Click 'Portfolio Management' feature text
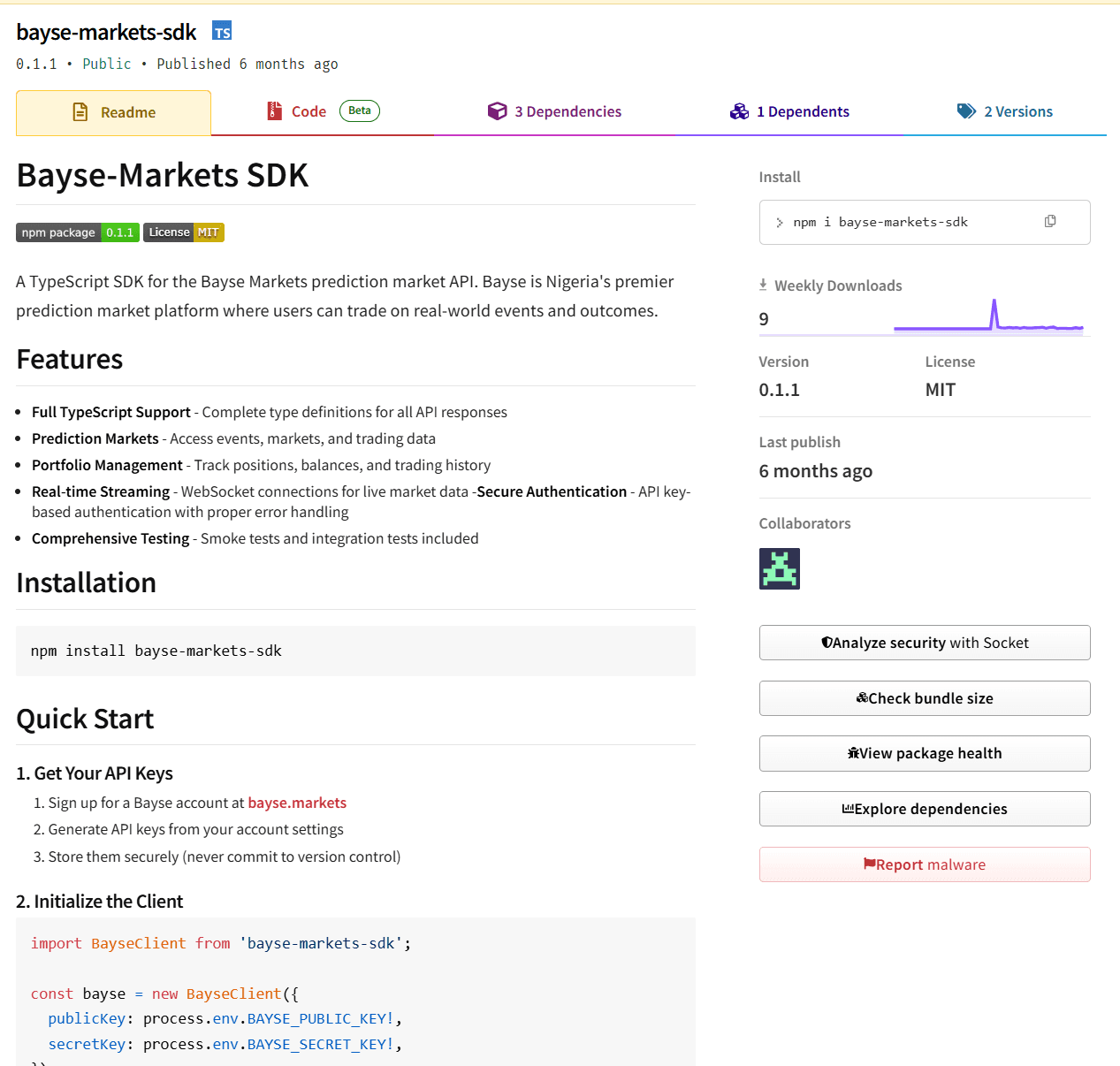 (x=107, y=465)
